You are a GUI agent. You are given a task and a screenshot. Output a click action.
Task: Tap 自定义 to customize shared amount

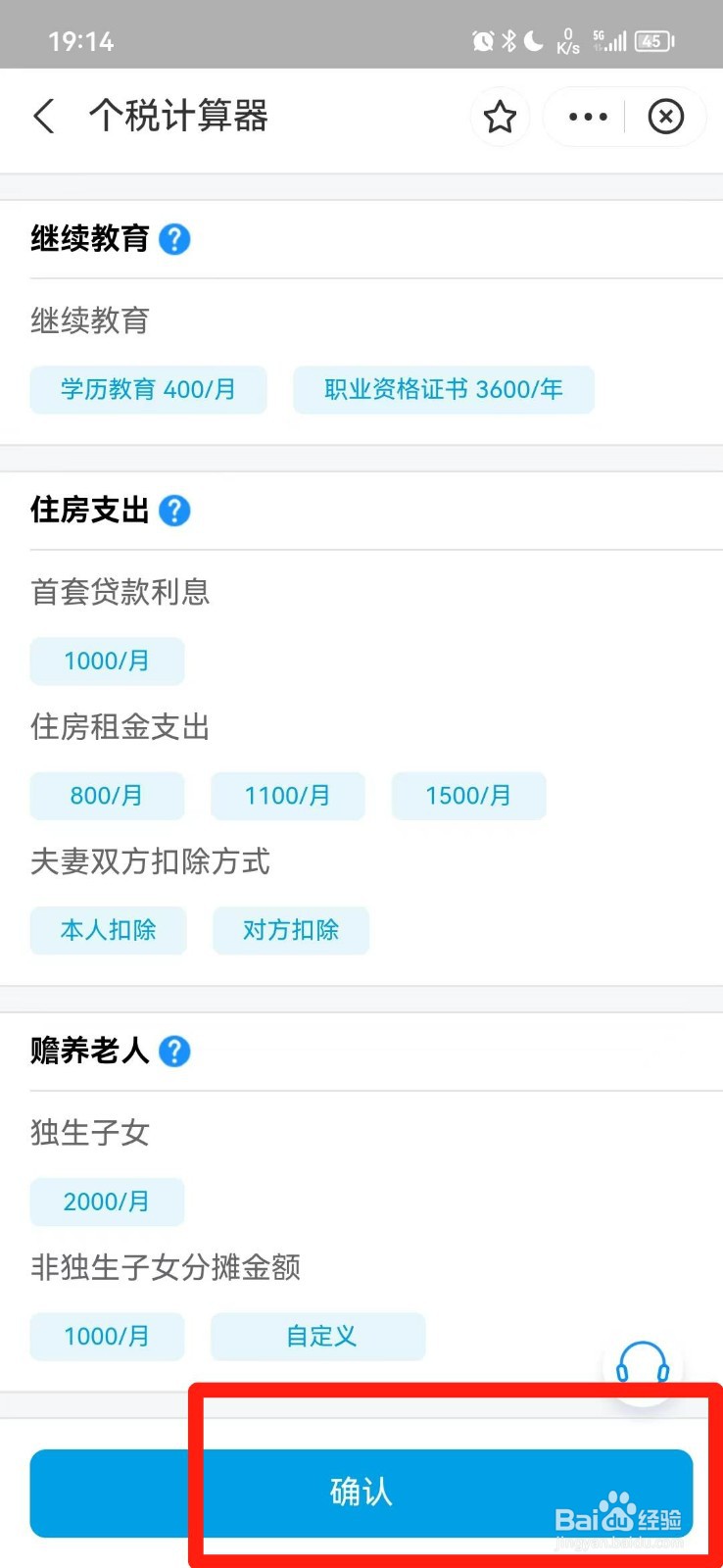(317, 1337)
